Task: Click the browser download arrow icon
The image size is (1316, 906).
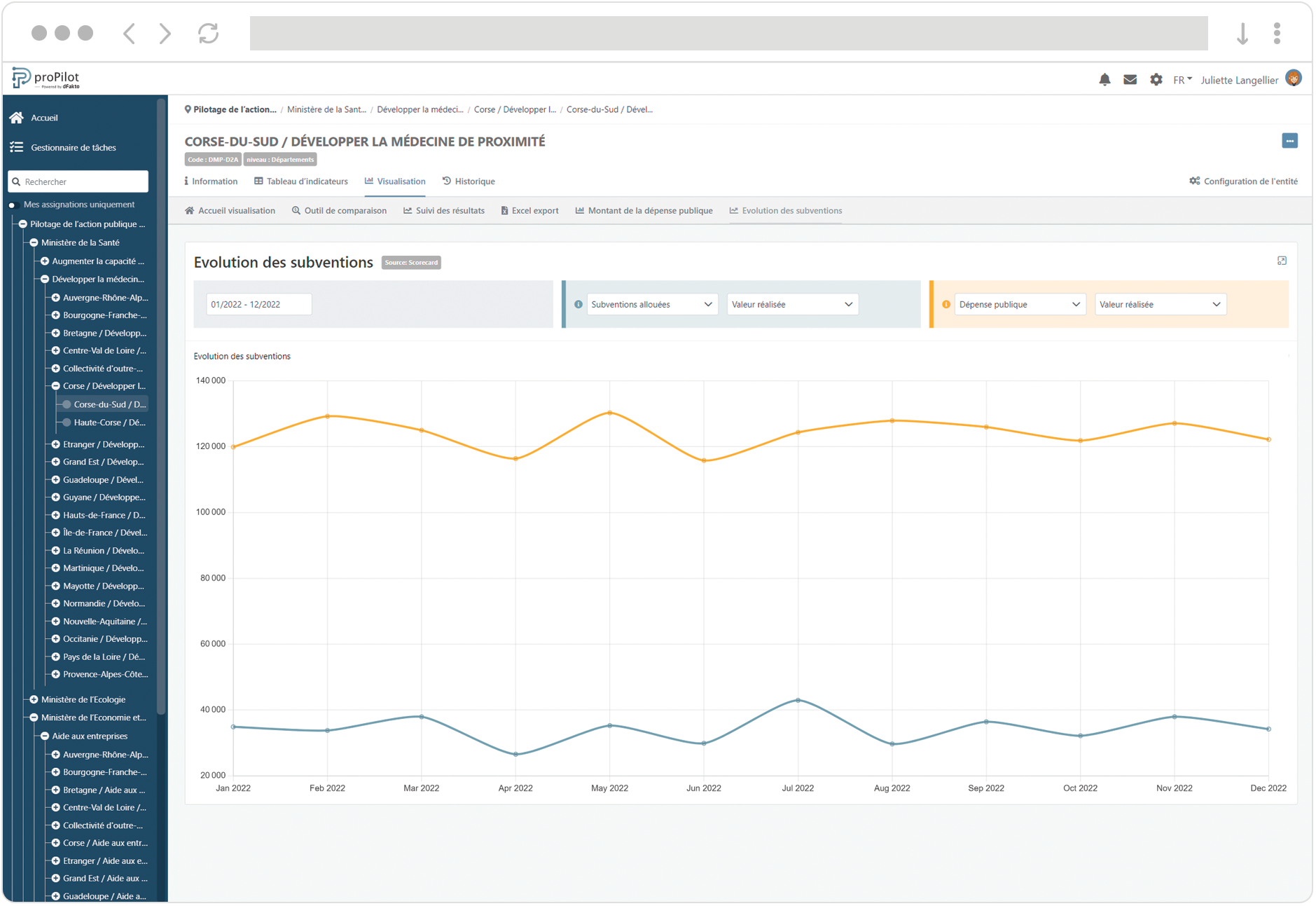Action: pos(1242,33)
